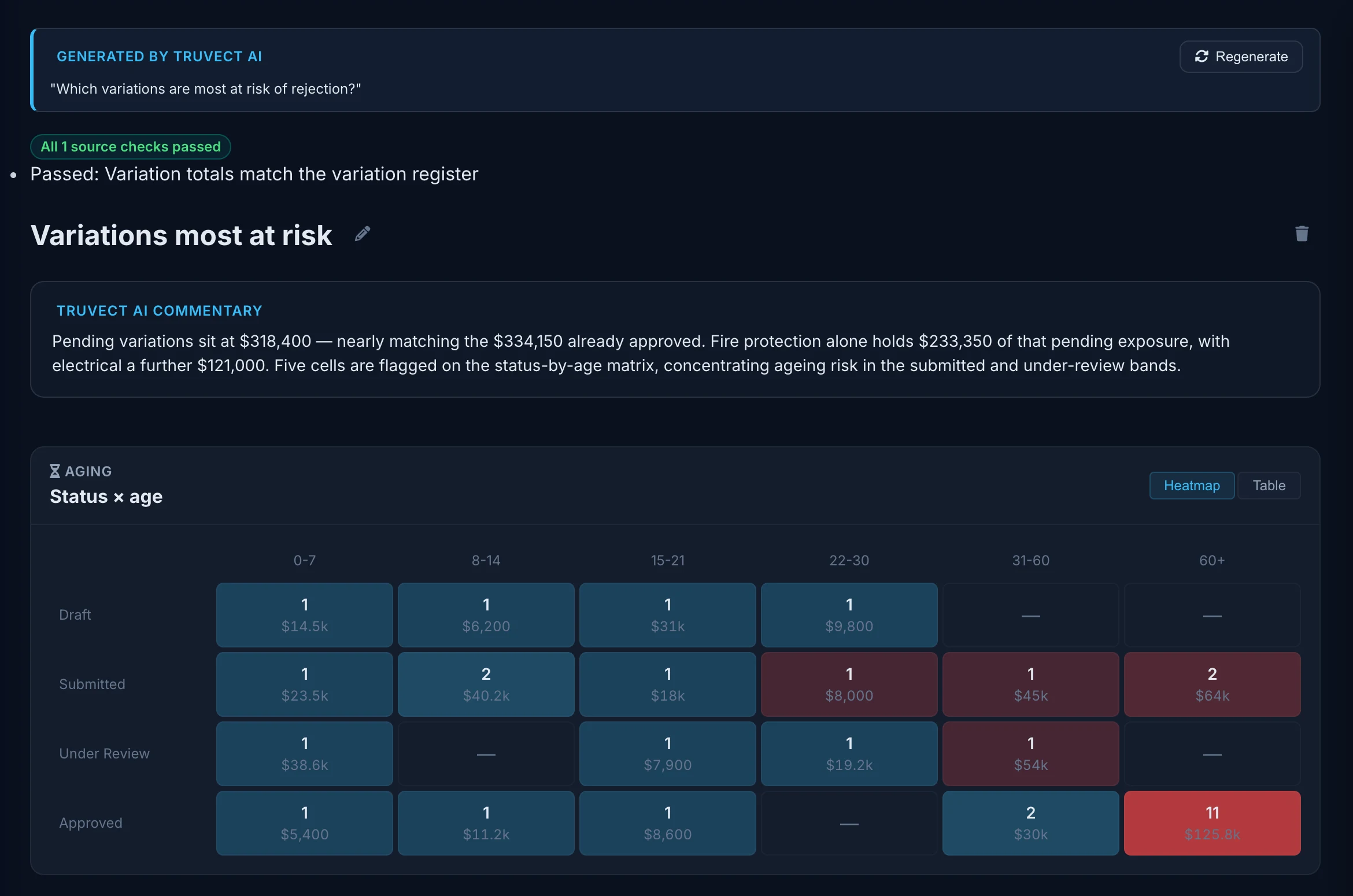The height and width of the screenshot is (896, 1353).
Task: Open flagged Submitted 22-30 cell $8,000
Action: click(849, 684)
